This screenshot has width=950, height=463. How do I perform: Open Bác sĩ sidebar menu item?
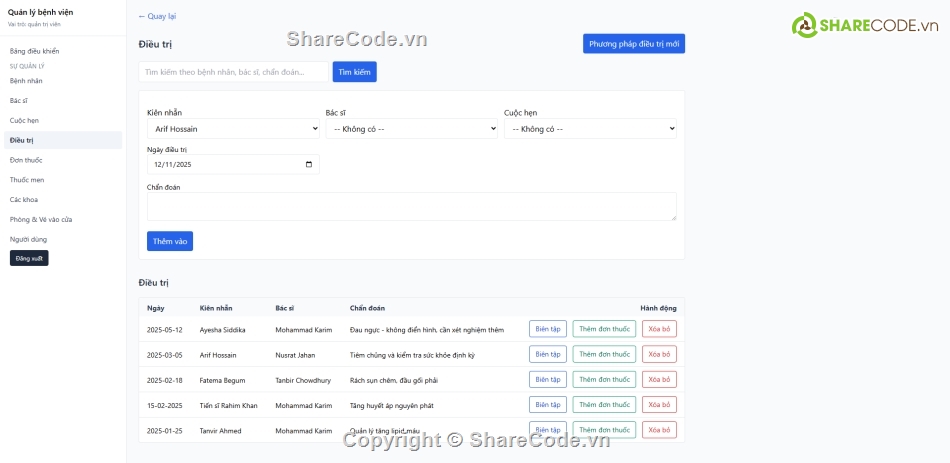tap(19, 101)
